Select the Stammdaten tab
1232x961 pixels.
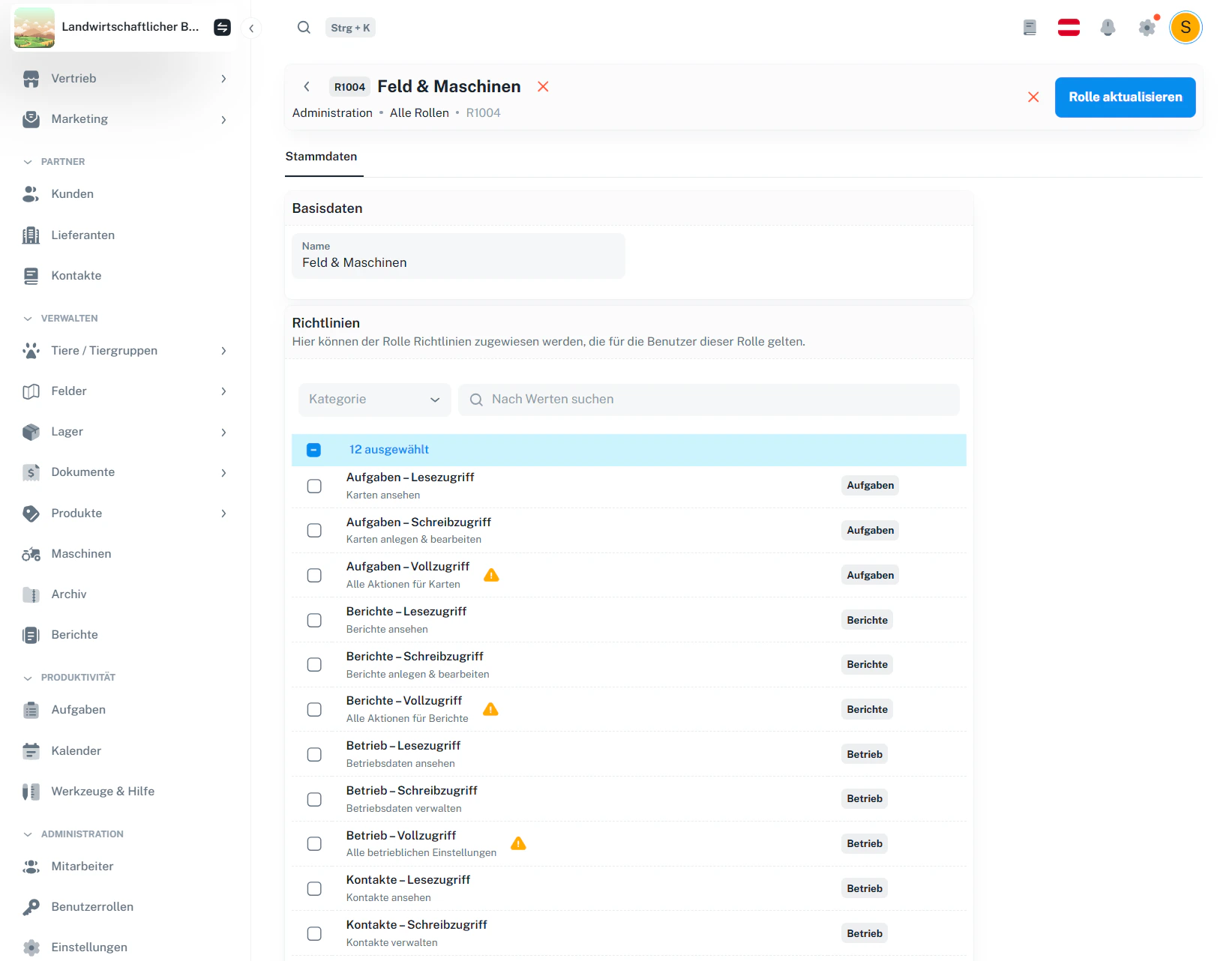point(321,157)
